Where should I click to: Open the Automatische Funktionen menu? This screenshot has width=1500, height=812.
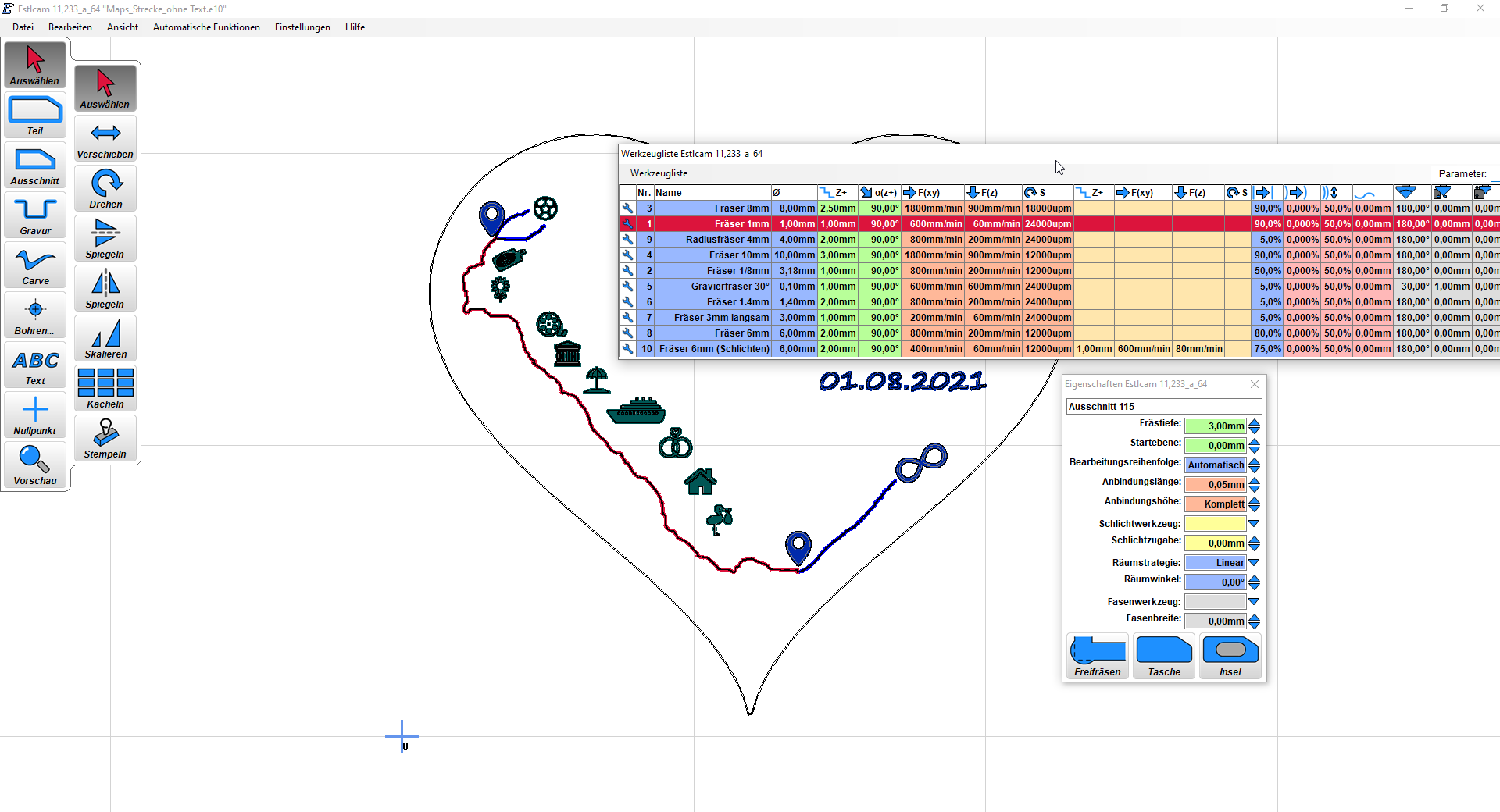[x=206, y=27]
